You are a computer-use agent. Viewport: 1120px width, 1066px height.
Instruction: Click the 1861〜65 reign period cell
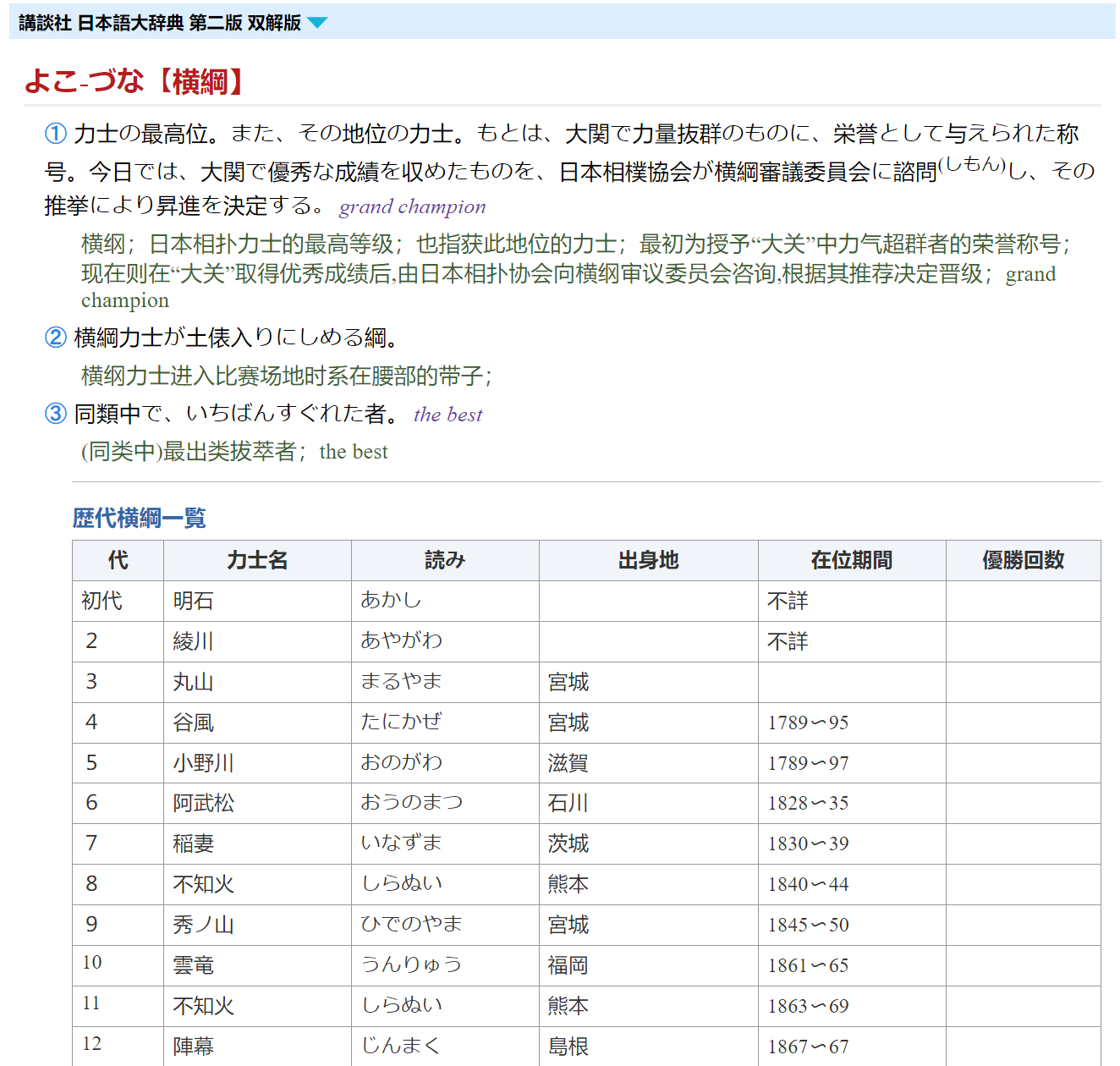click(852, 965)
